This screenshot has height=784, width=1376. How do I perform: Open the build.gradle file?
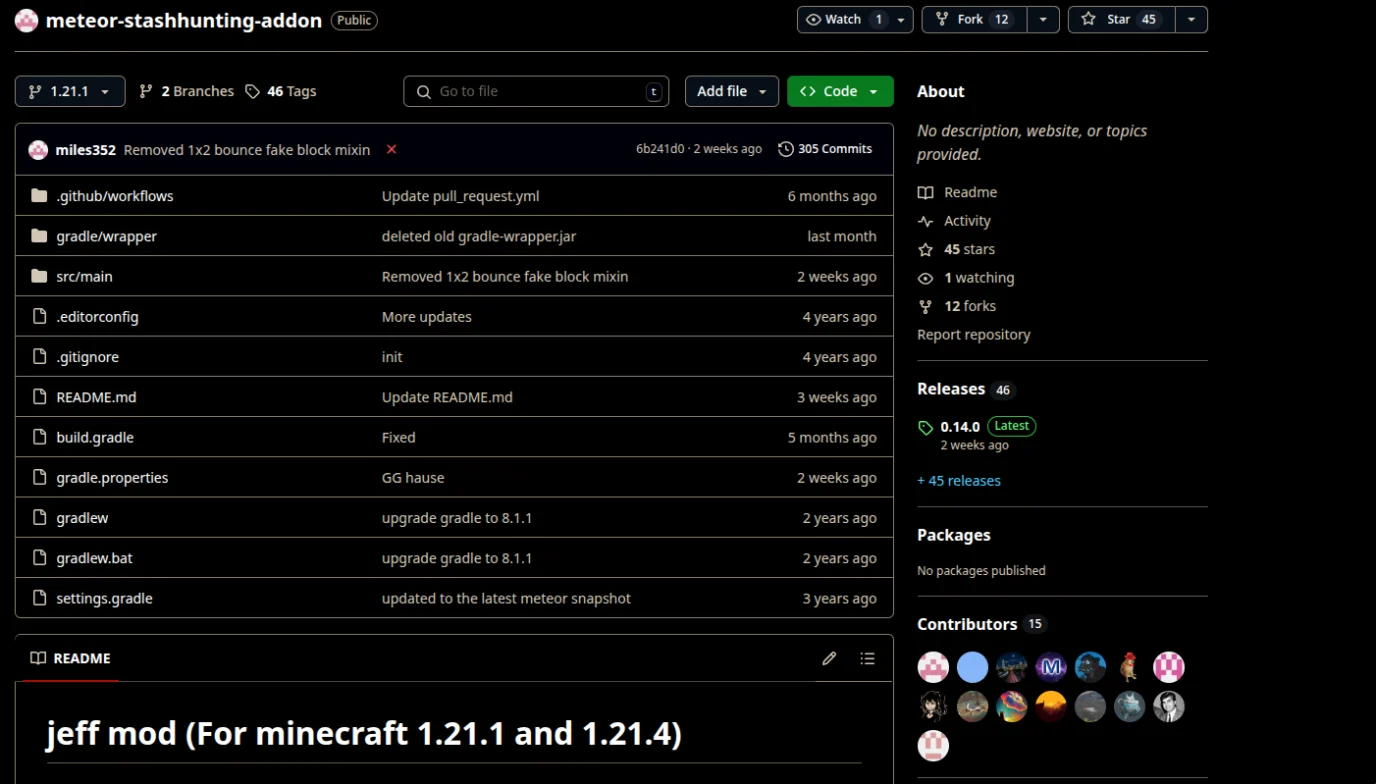click(95, 437)
